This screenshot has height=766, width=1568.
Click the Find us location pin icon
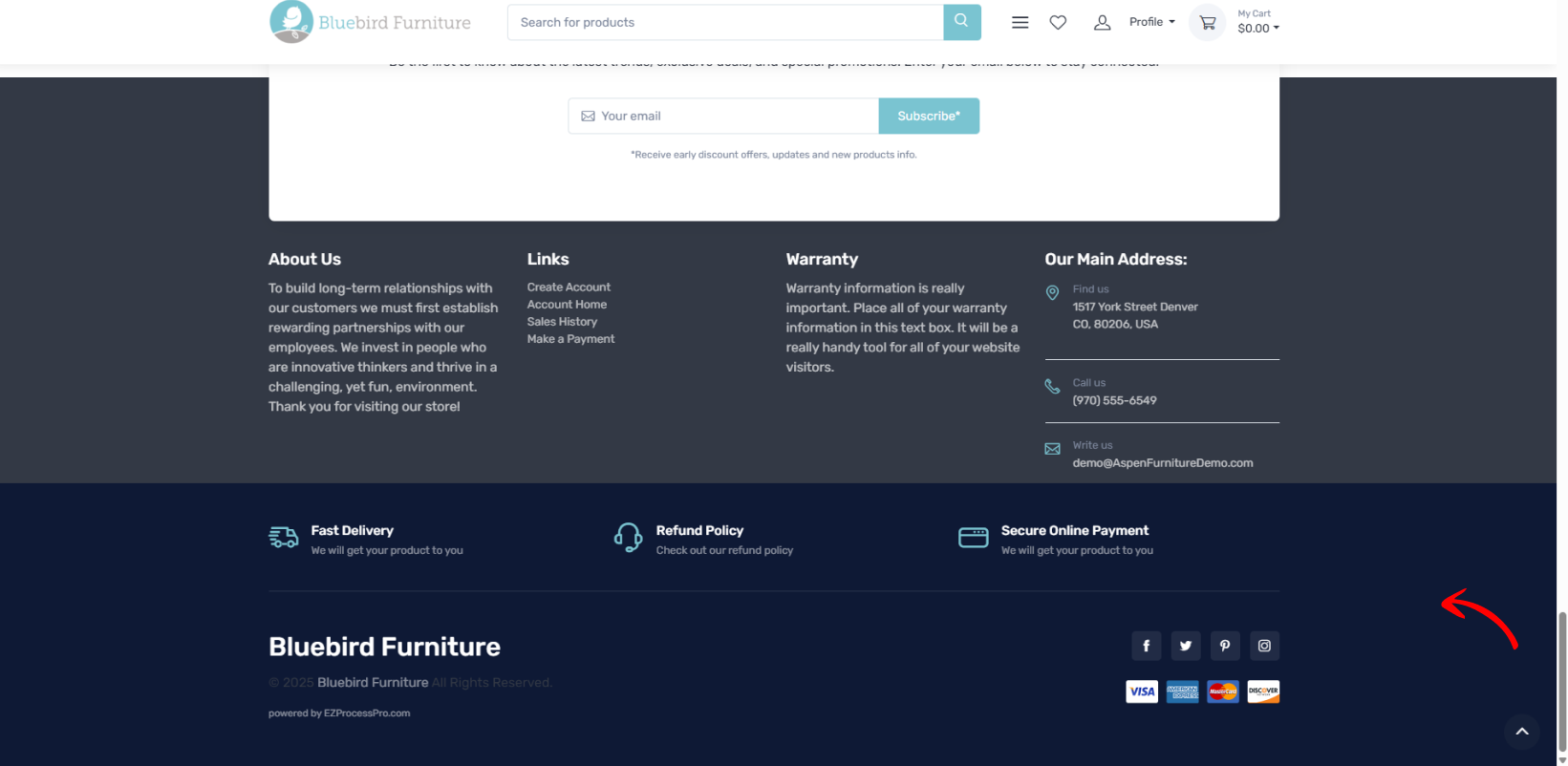tap(1052, 292)
